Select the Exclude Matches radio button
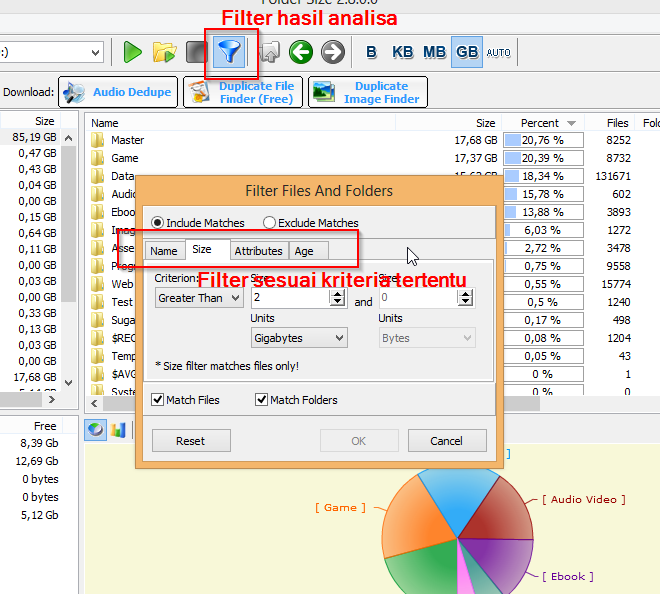 (270, 223)
